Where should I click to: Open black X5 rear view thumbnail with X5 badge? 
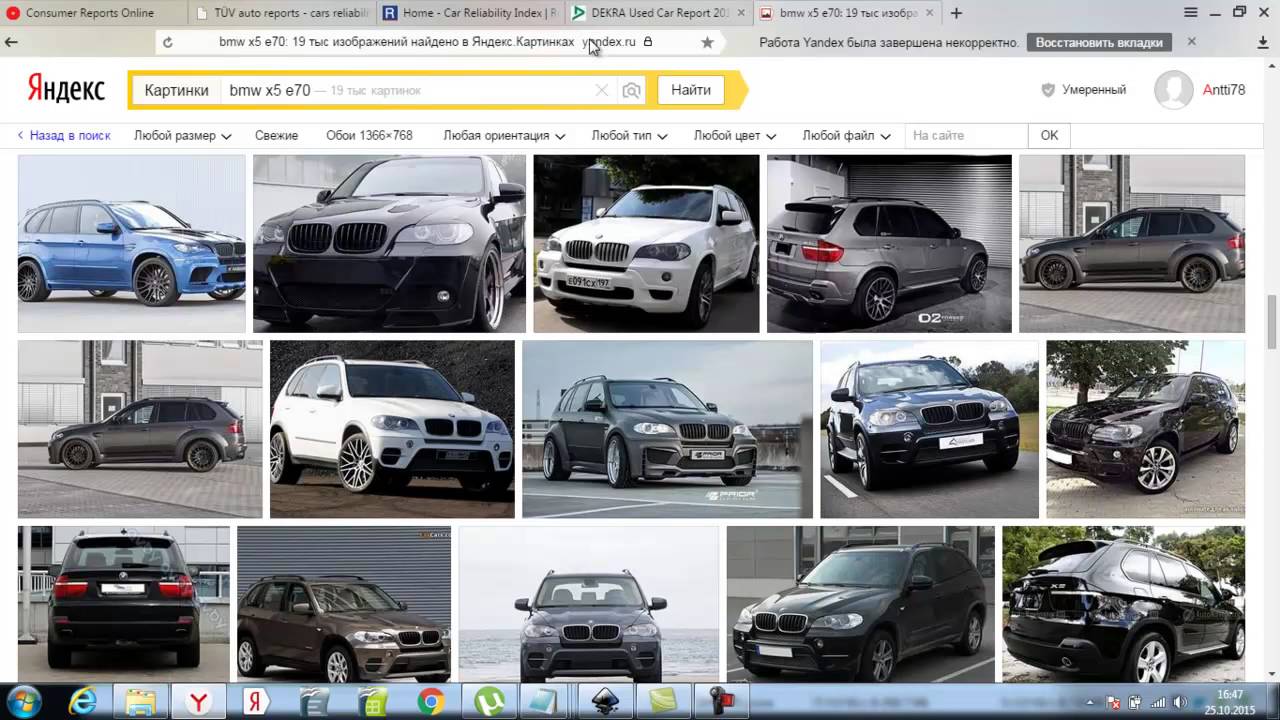tap(1123, 604)
